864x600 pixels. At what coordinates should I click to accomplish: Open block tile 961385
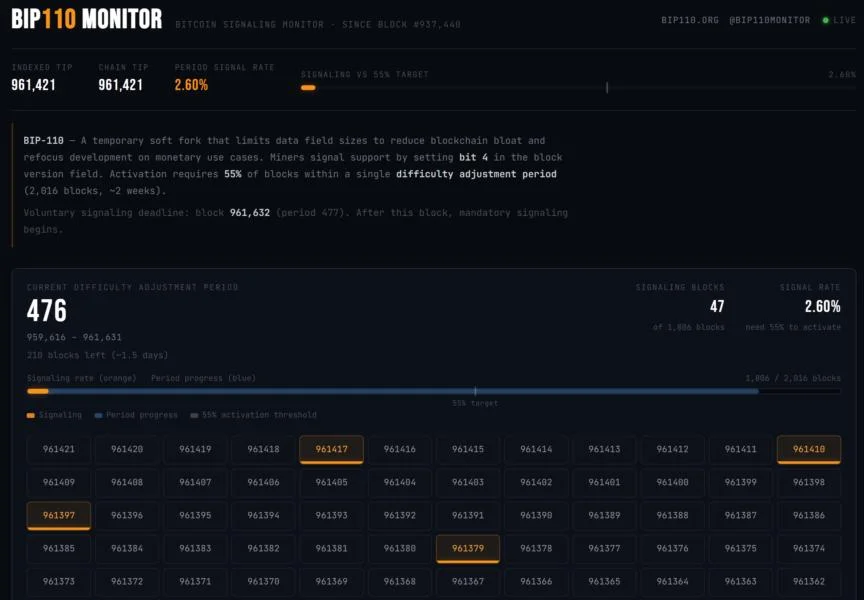[58, 549]
